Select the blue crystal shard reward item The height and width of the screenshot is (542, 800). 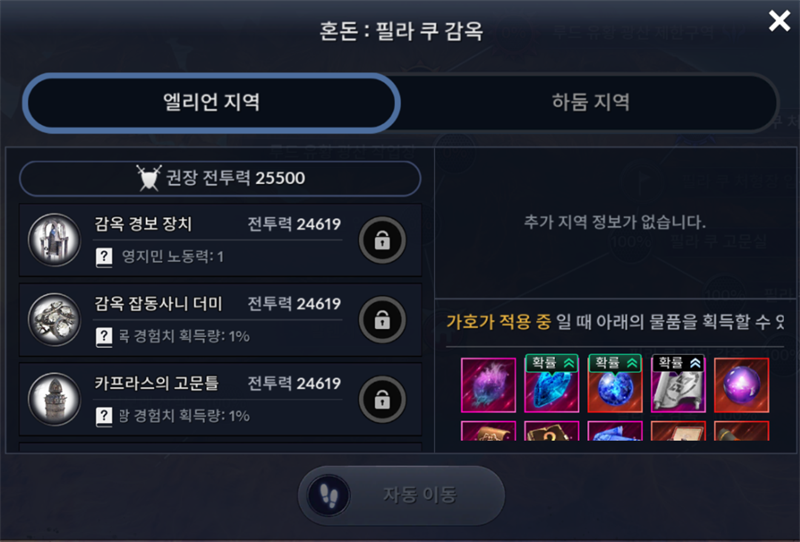point(552,383)
